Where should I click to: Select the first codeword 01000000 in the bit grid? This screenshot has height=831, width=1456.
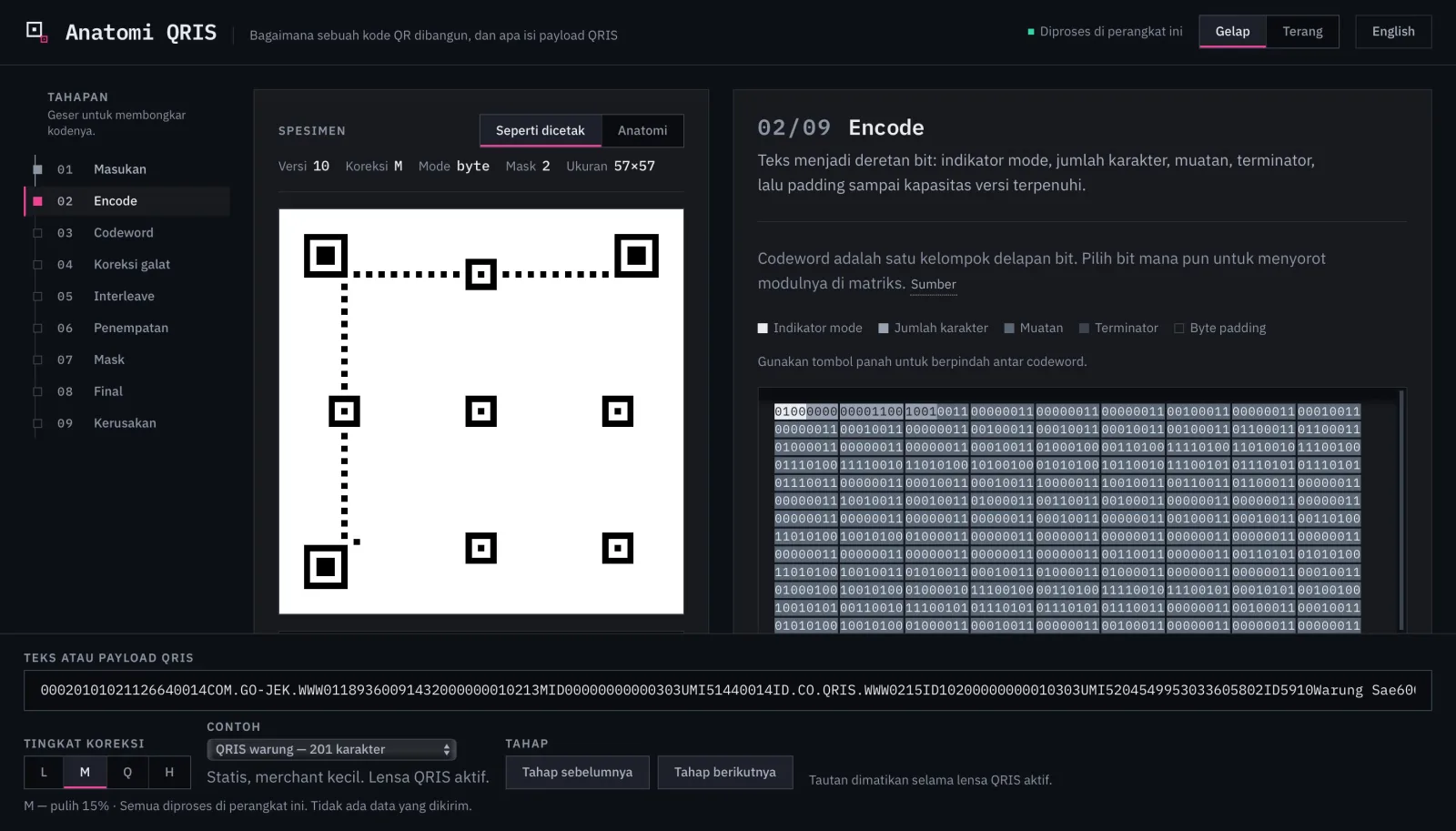click(805, 412)
